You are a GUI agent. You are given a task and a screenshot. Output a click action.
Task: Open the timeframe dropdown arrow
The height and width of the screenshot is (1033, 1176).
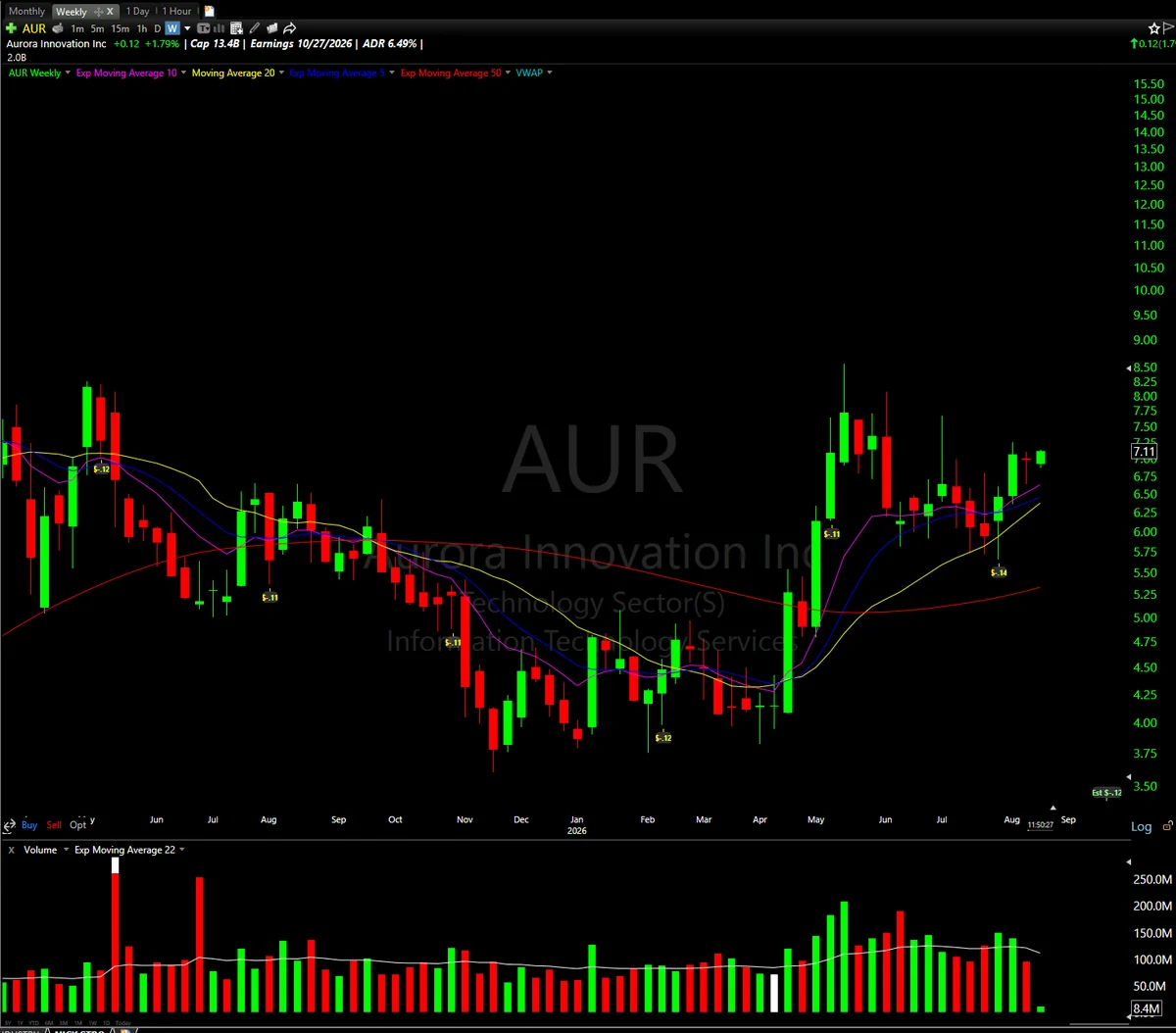[187, 28]
